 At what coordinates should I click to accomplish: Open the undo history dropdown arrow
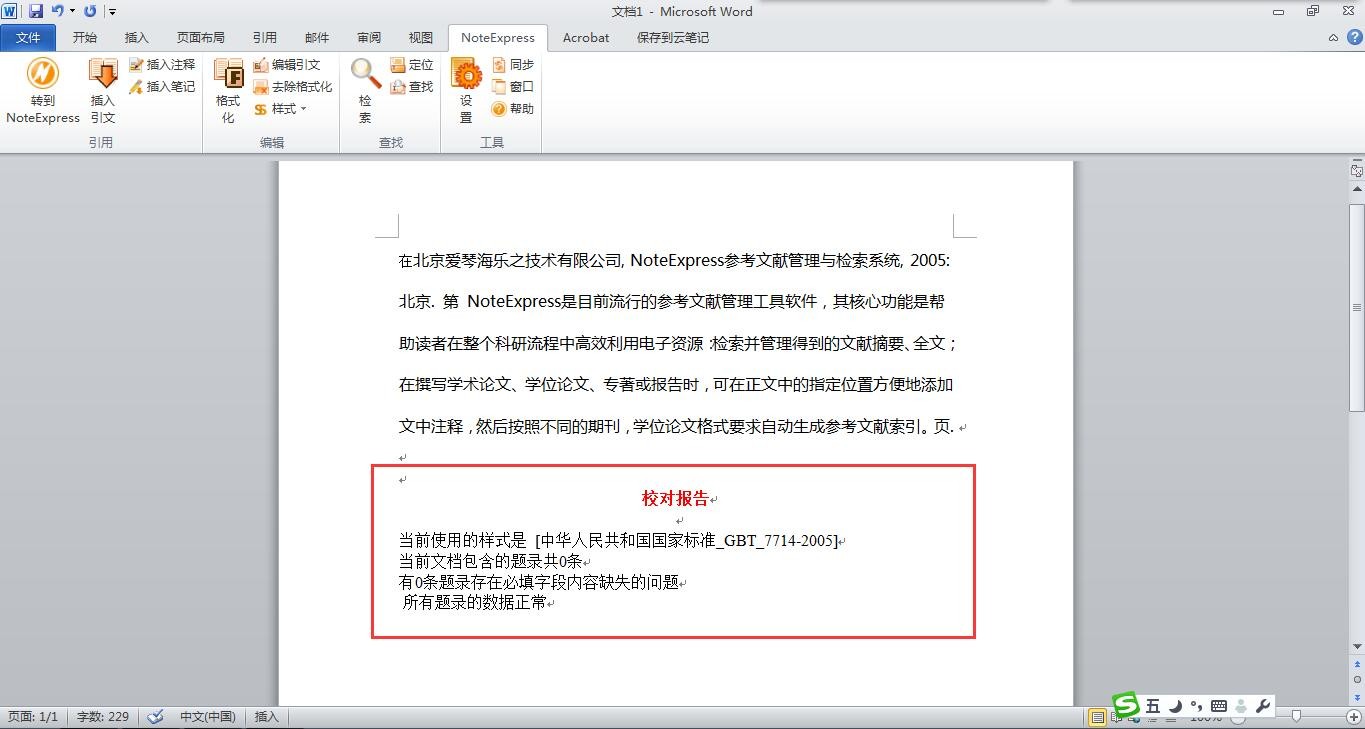point(72,11)
